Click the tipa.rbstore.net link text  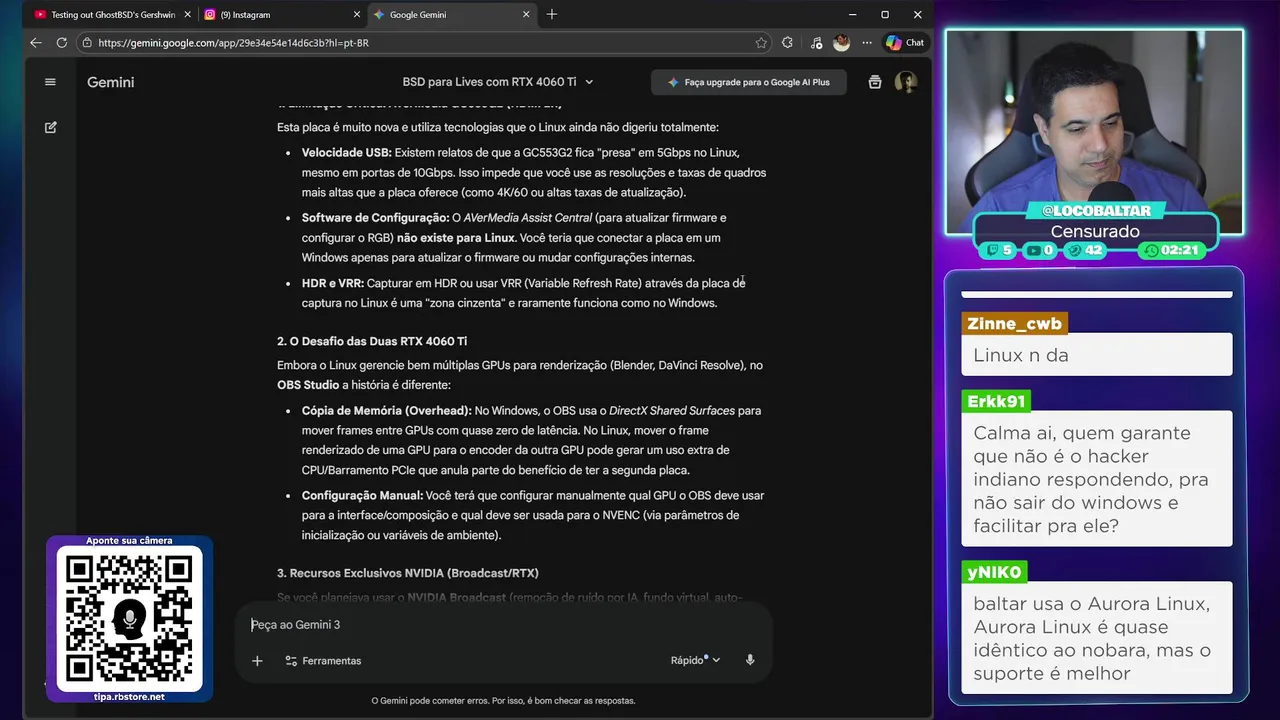(129, 697)
